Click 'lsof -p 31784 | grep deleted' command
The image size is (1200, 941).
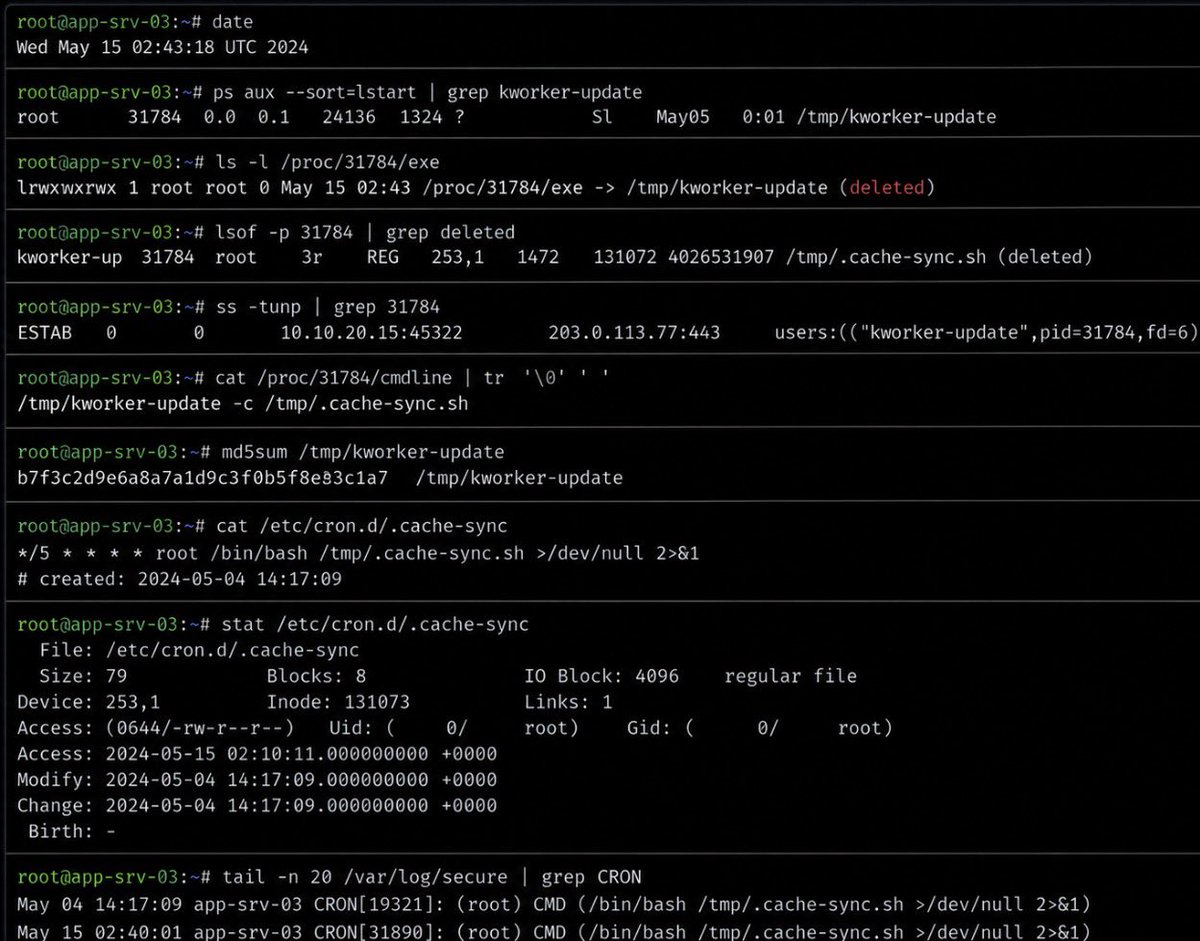pyautogui.click(x=364, y=232)
